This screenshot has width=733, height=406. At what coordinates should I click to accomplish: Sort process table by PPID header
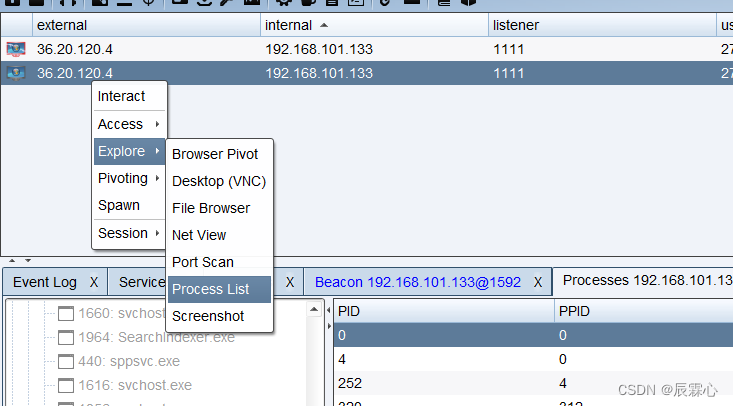point(644,311)
